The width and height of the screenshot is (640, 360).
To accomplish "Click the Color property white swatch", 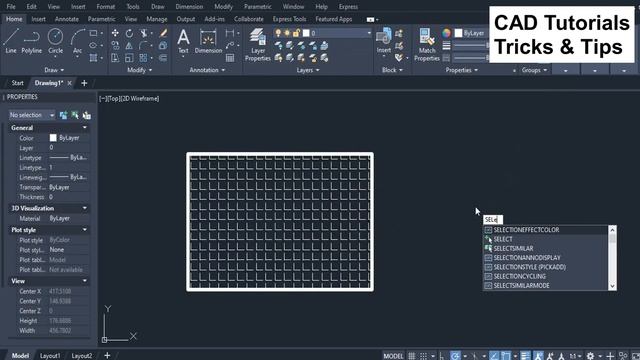I will [x=53, y=138].
